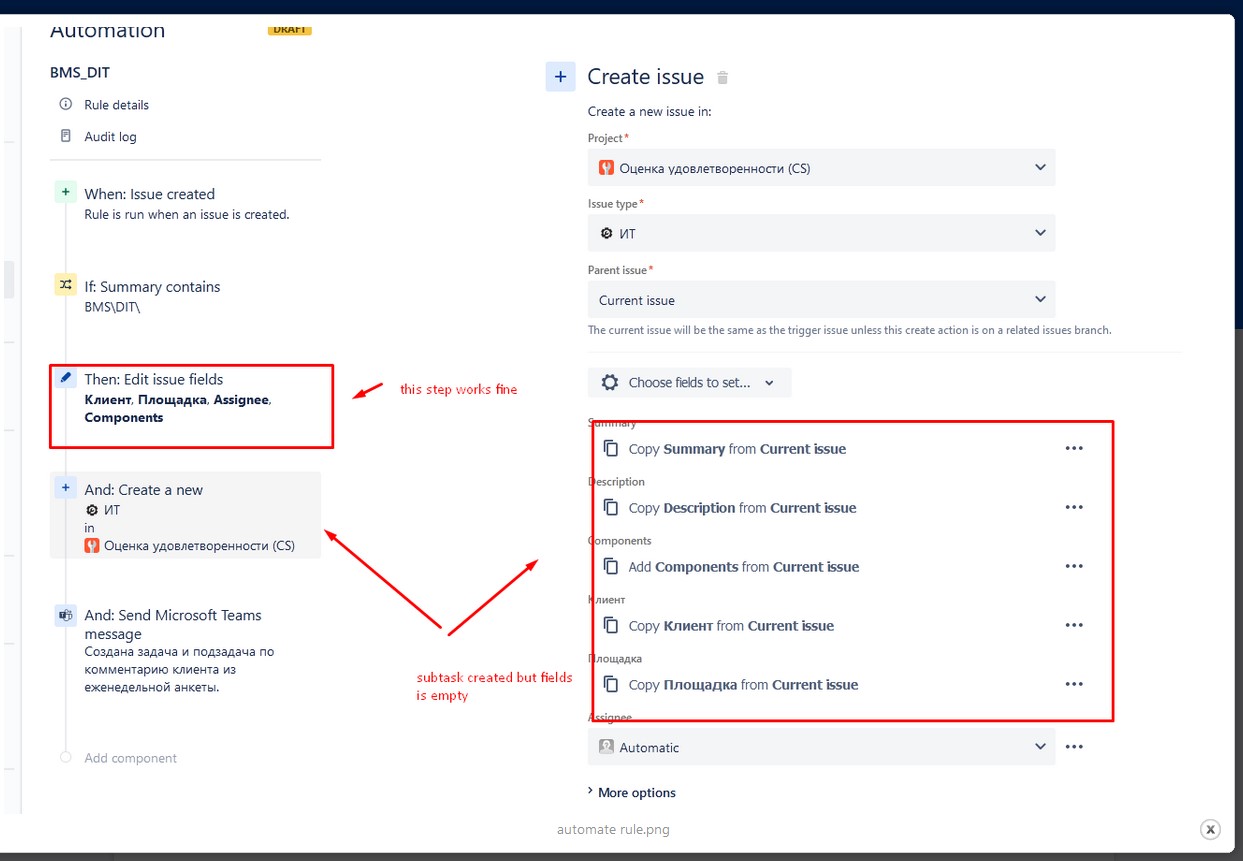Click the blue plus Create a new icon

(65, 488)
